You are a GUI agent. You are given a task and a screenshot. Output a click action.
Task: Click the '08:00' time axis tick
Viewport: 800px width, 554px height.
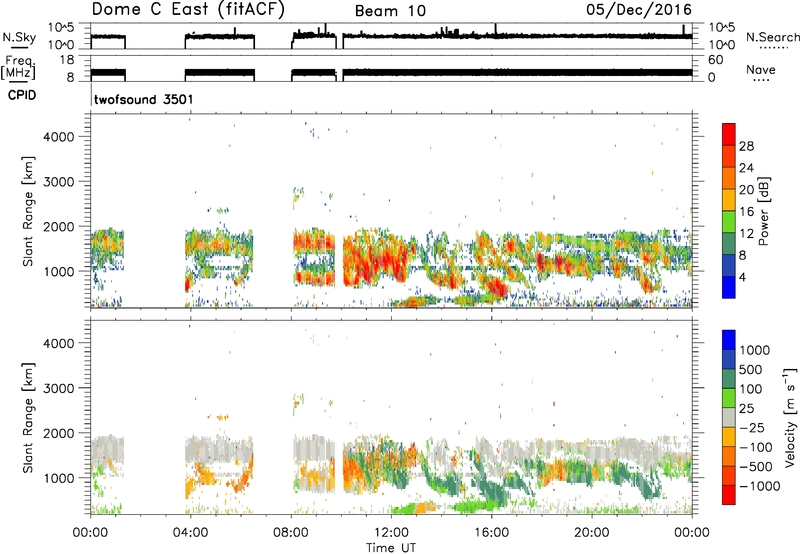click(291, 533)
